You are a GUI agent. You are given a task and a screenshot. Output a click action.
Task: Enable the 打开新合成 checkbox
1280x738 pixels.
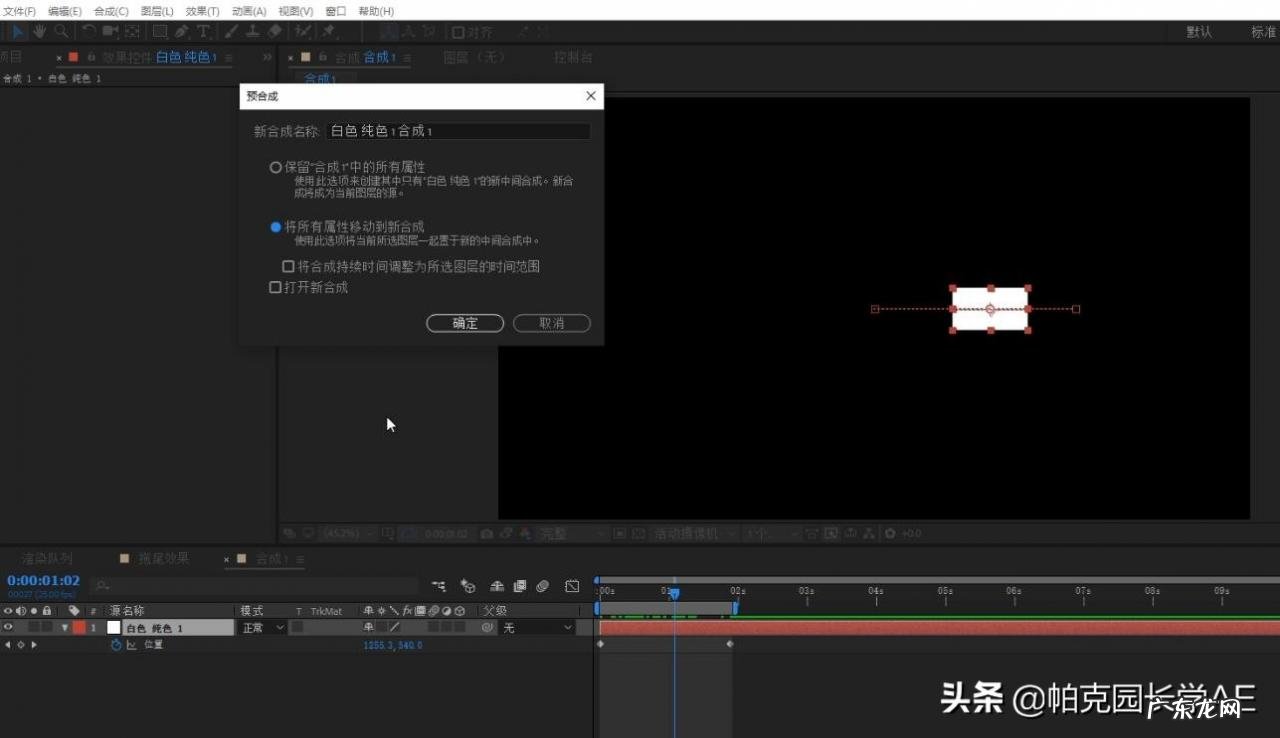point(275,287)
